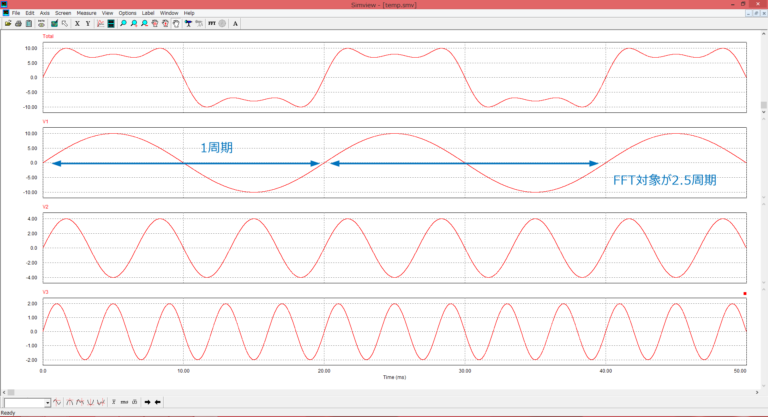Screen dimensions: 768x417
Task: Click the open file folder icon
Action: pyautogui.click(x=8, y=23)
